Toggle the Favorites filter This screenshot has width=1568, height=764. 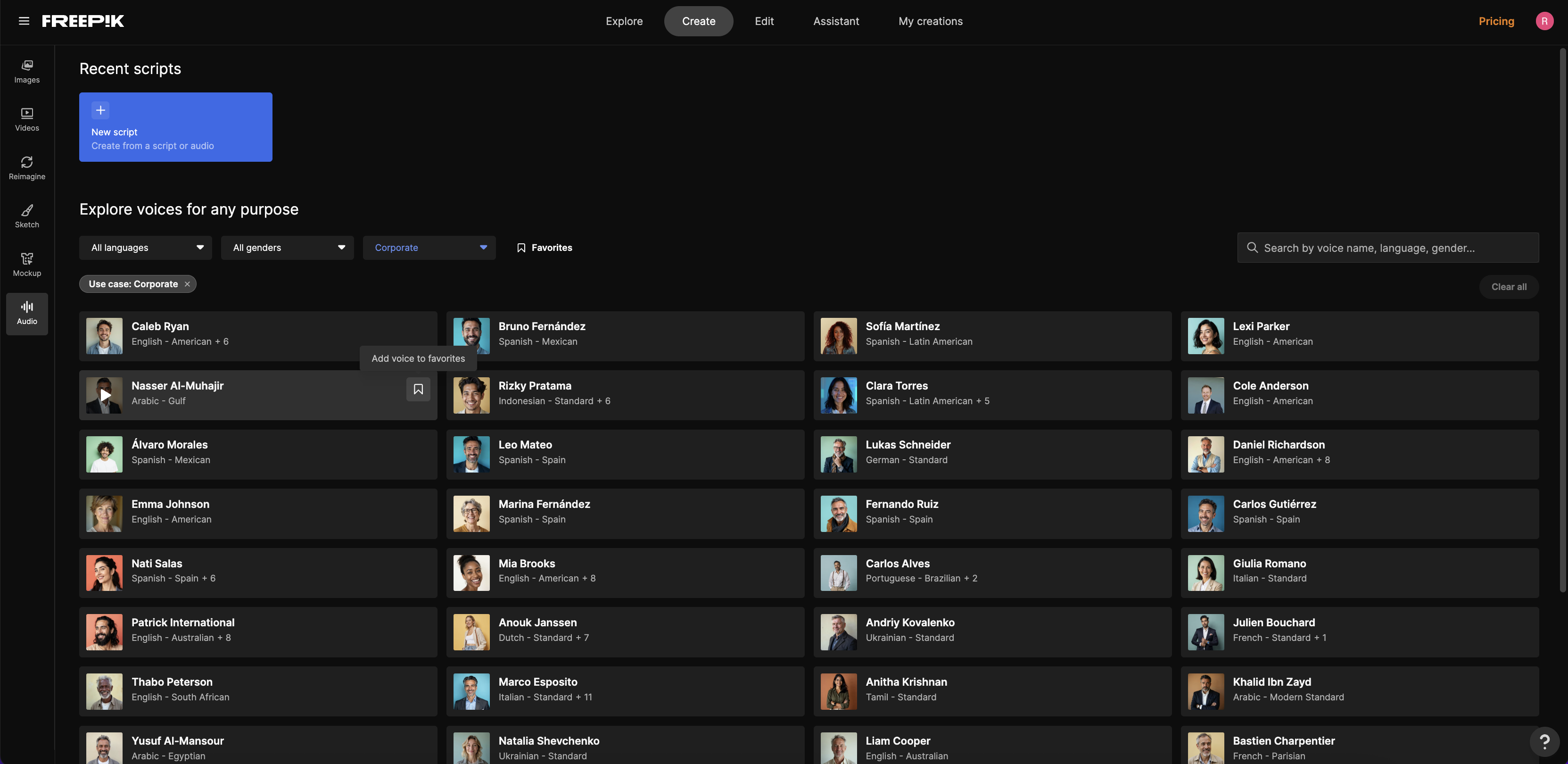(x=544, y=248)
